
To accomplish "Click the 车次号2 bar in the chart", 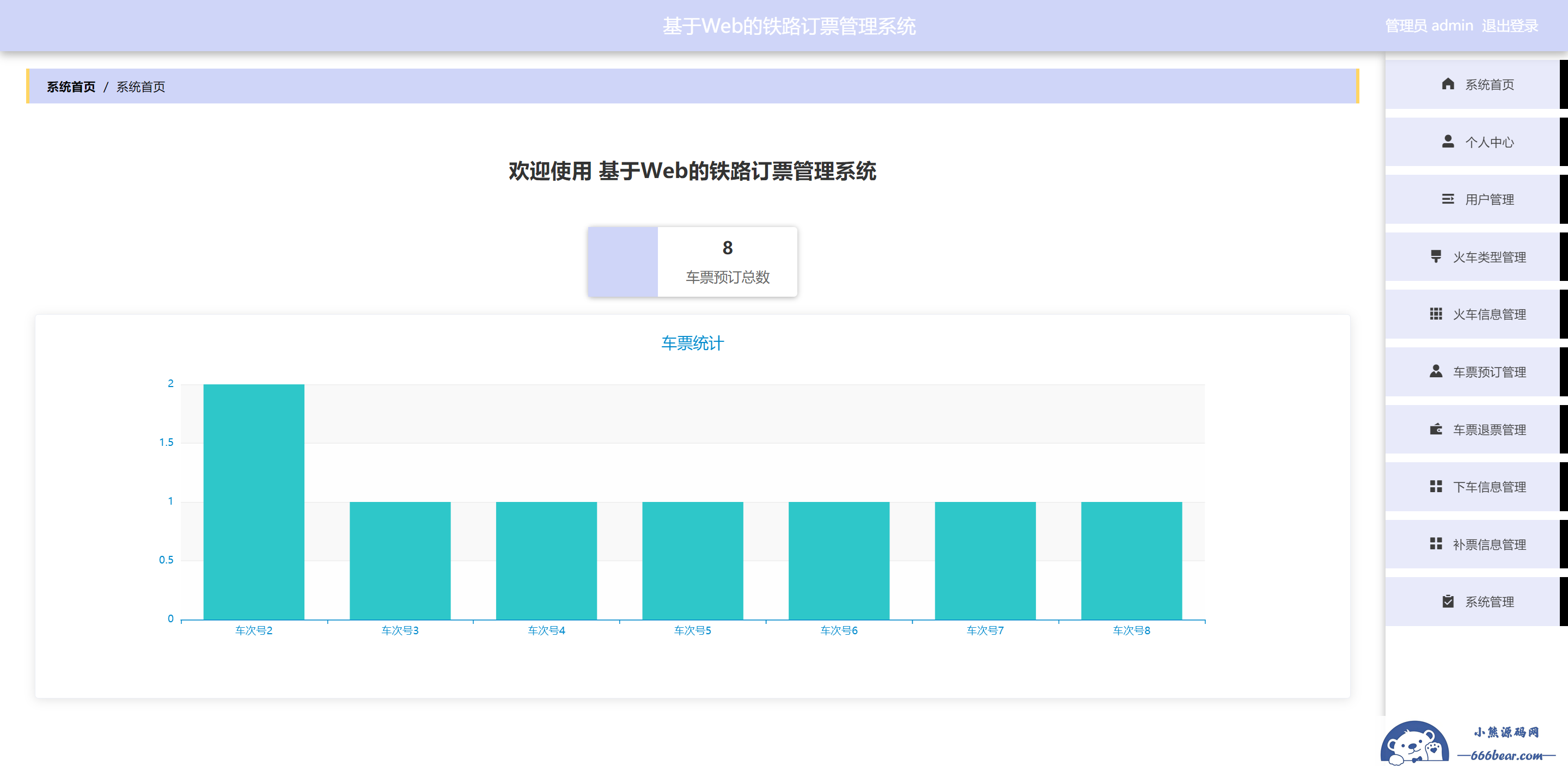I will pos(254,502).
